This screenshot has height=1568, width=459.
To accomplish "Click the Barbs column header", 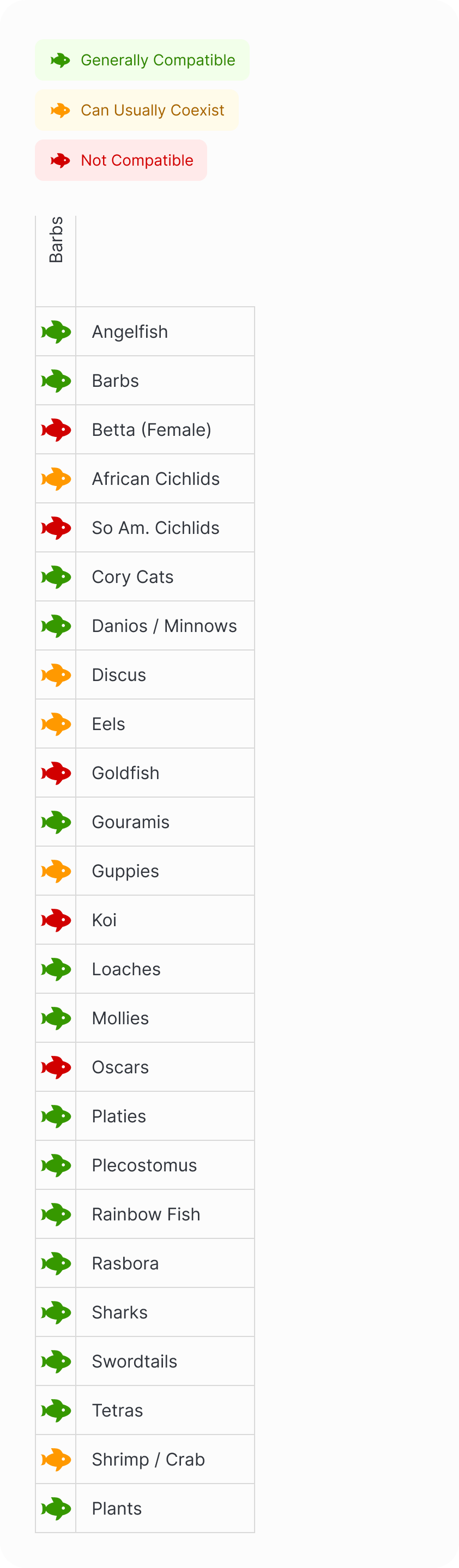I will pos(56,240).
